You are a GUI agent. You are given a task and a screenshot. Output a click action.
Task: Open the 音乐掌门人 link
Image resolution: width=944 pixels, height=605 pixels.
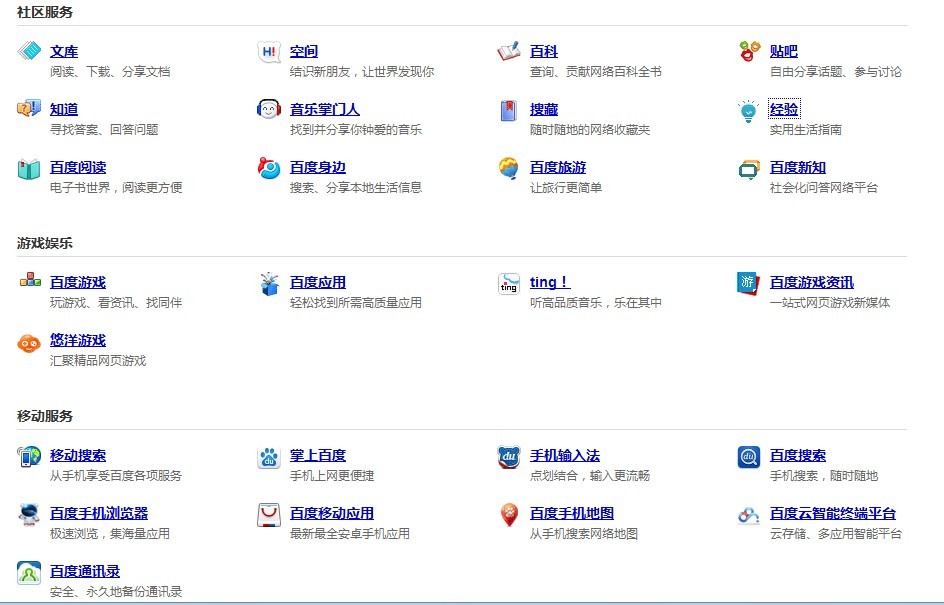click(324, 109)
